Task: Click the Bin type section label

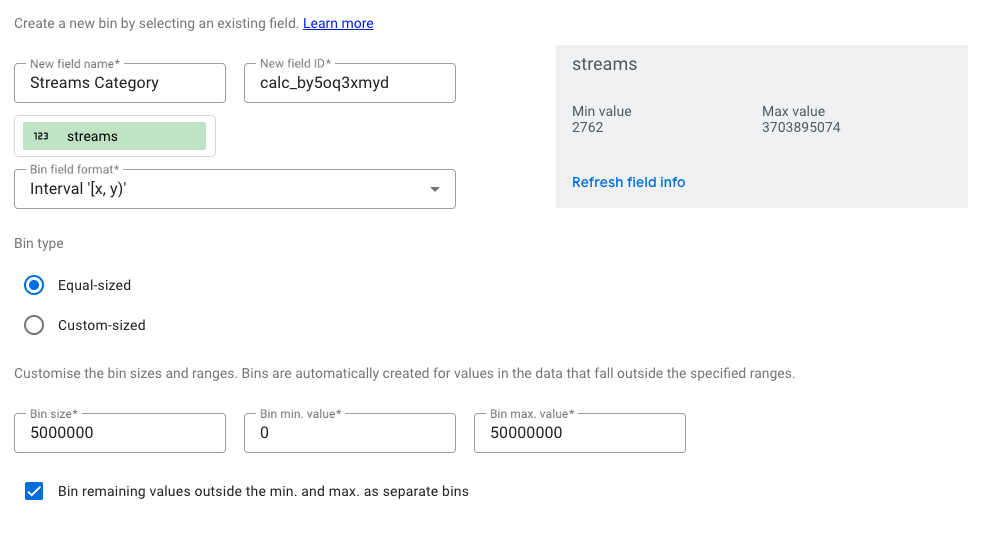Action: 39,243
